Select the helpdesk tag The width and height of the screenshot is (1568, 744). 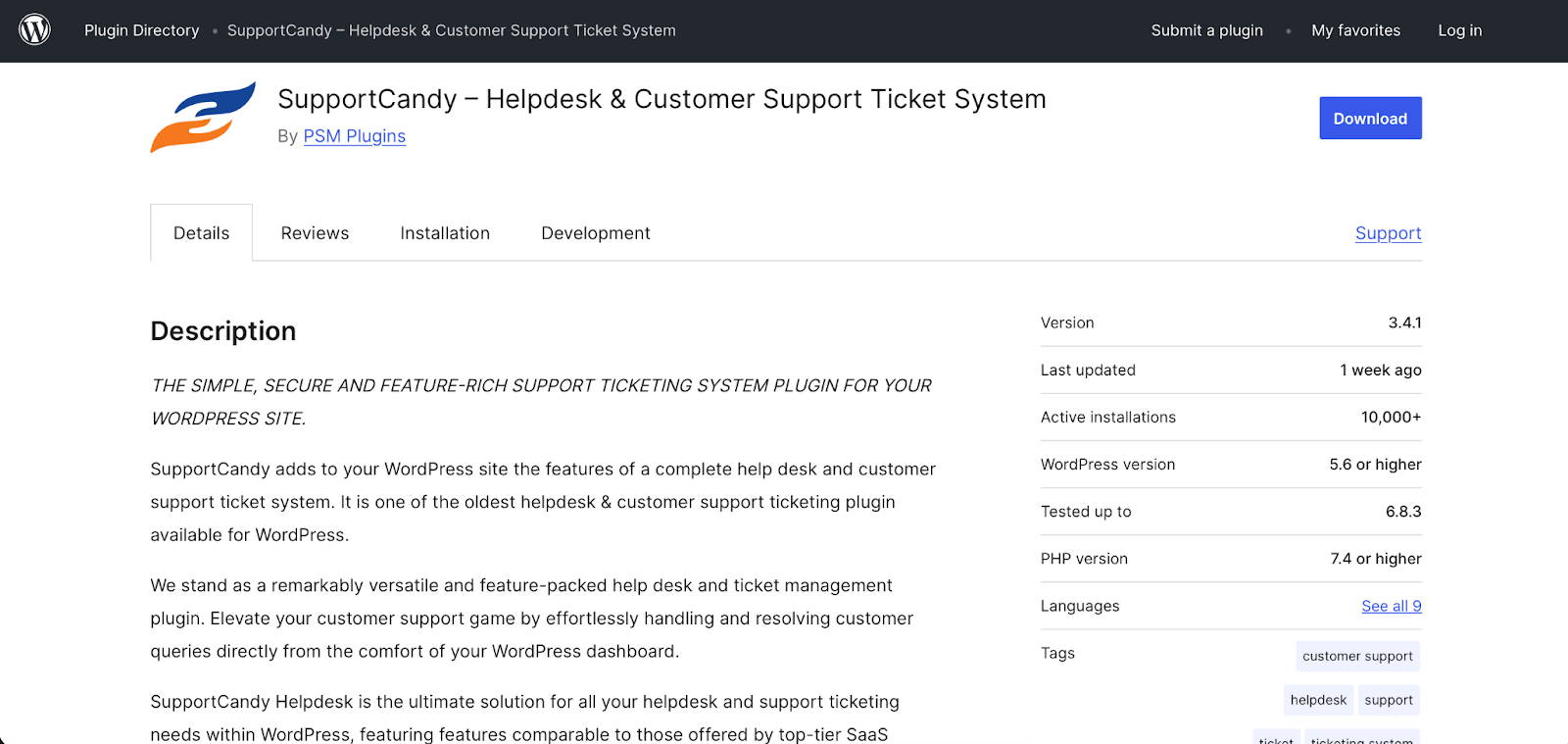[x=1317, y=699]
